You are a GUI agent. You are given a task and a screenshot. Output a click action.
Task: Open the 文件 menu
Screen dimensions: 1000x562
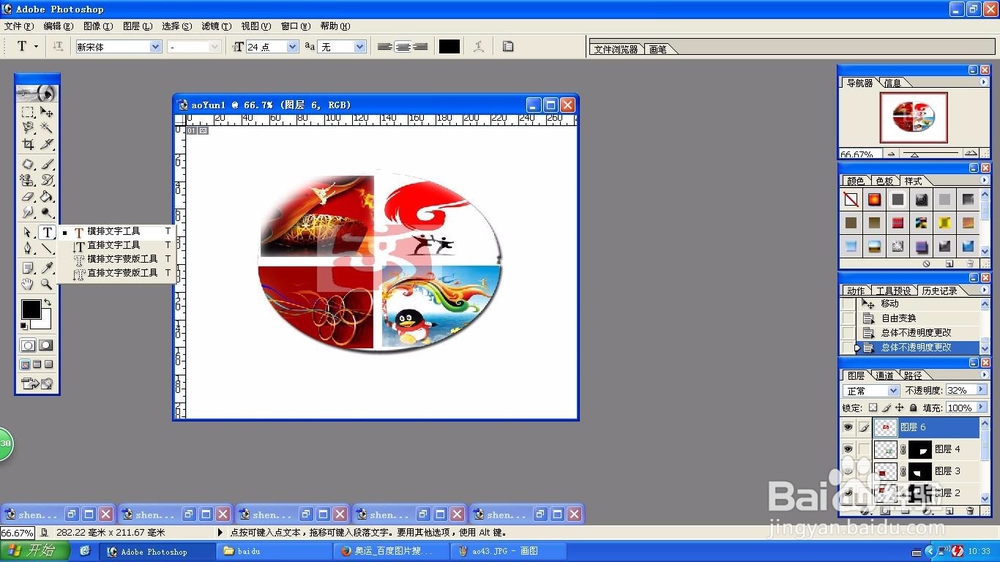point(18,26)
